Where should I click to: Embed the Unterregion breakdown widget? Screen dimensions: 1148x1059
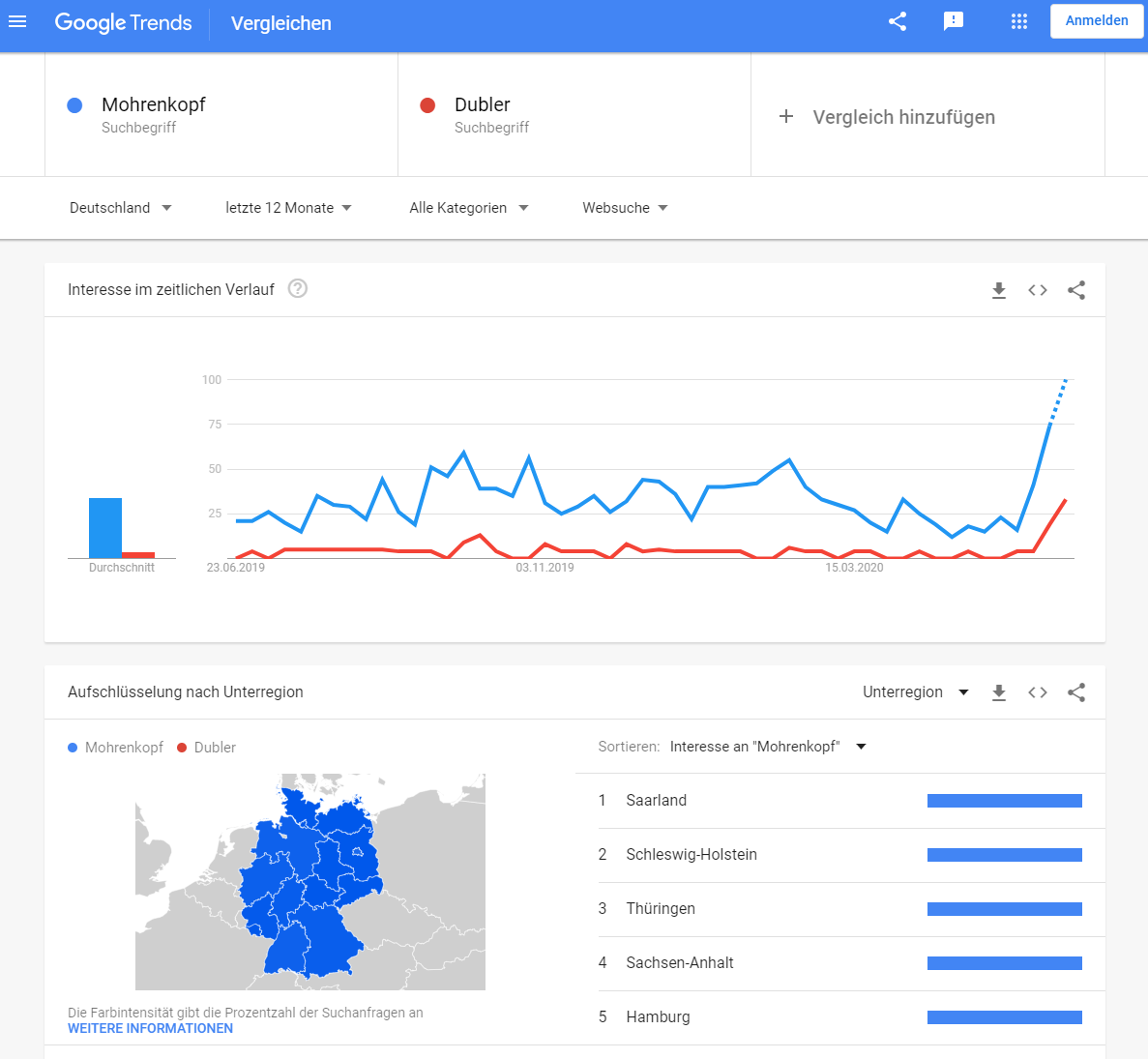click(1038, 692)
